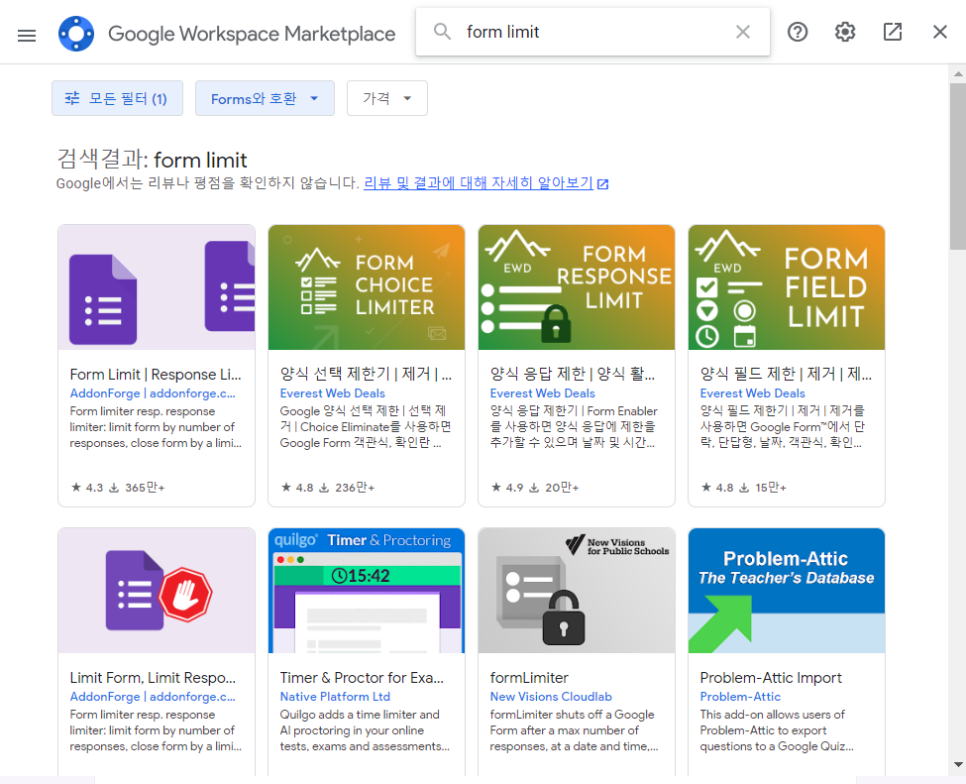
Task: Click formLimiter description text
Action: click(x=574, y=730)
